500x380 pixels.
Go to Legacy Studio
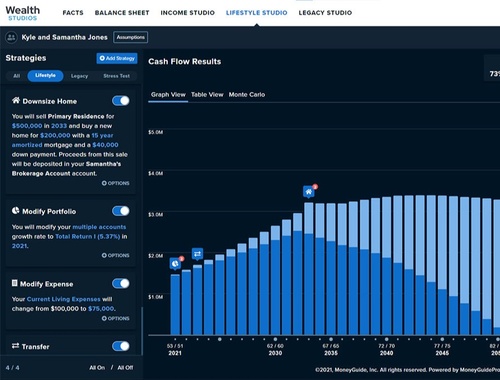pos(325,13)
